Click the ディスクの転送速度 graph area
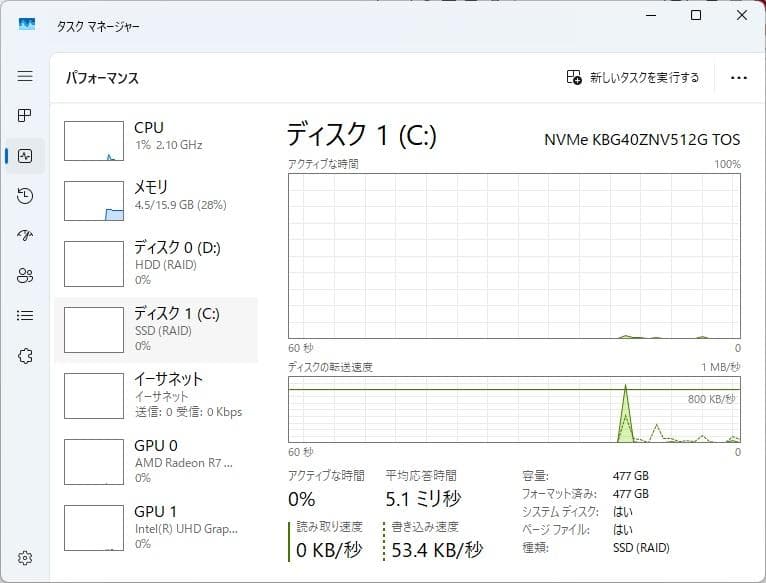Screen dimensions: 766x583 pos(514,410)
